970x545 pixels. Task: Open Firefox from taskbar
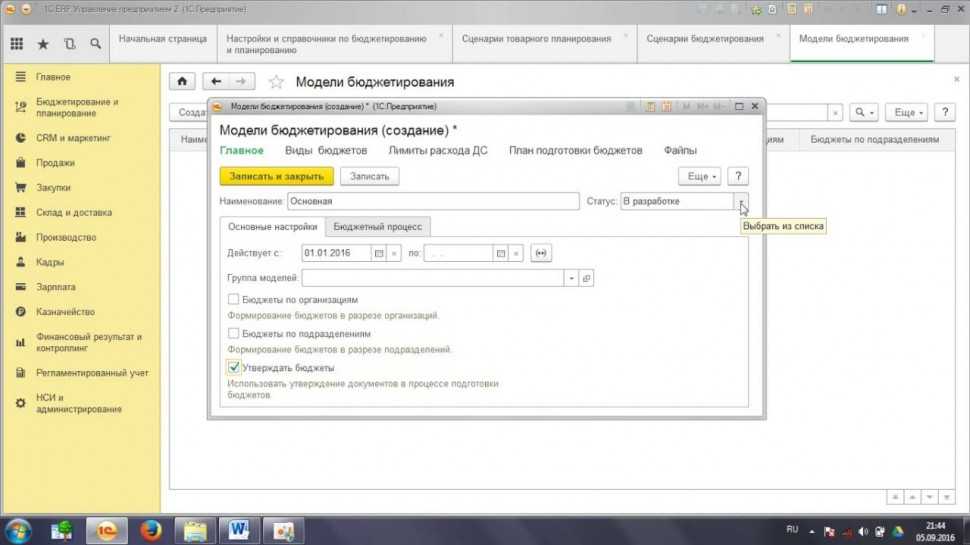[x=150, y=531]
